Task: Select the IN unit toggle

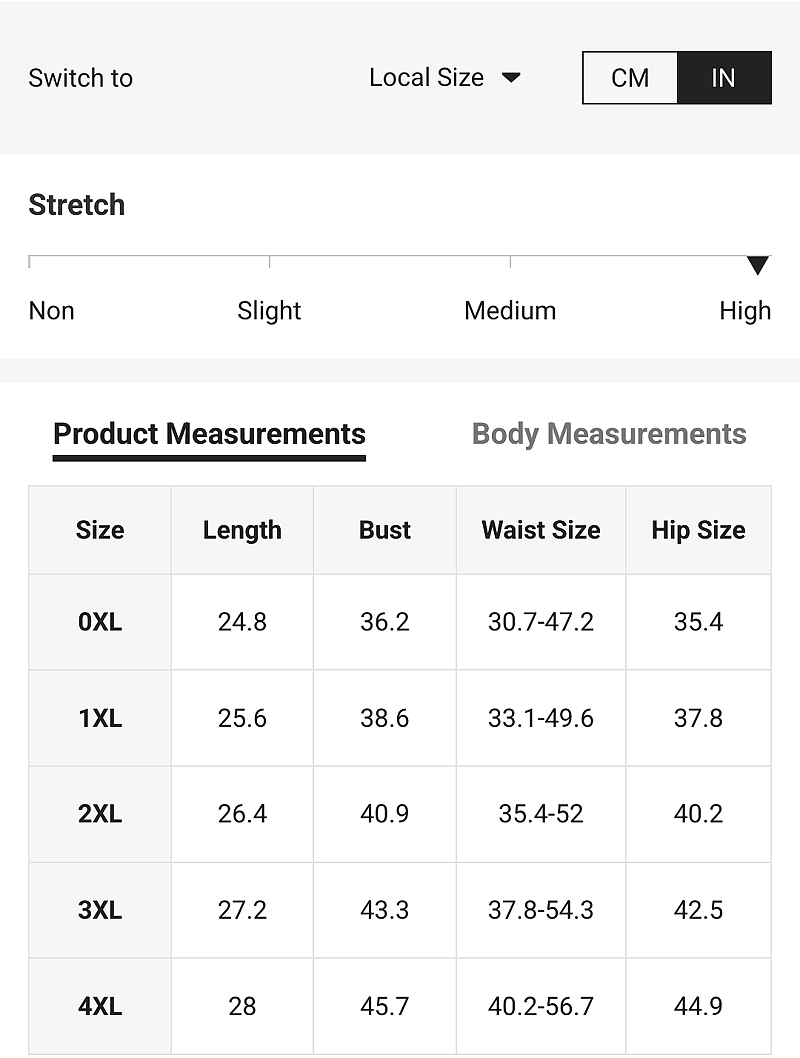Action: click(x=724, y=78)
